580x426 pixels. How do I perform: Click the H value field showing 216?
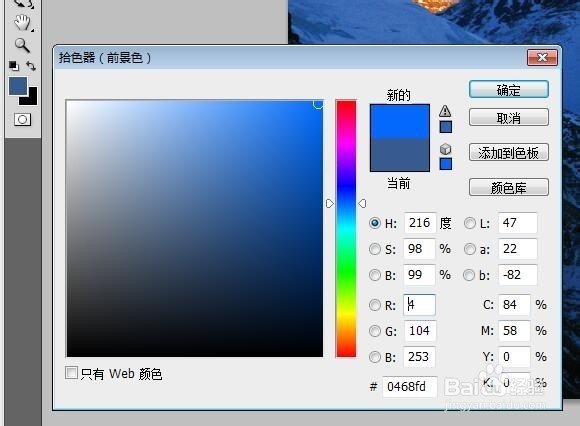point(419,223)
